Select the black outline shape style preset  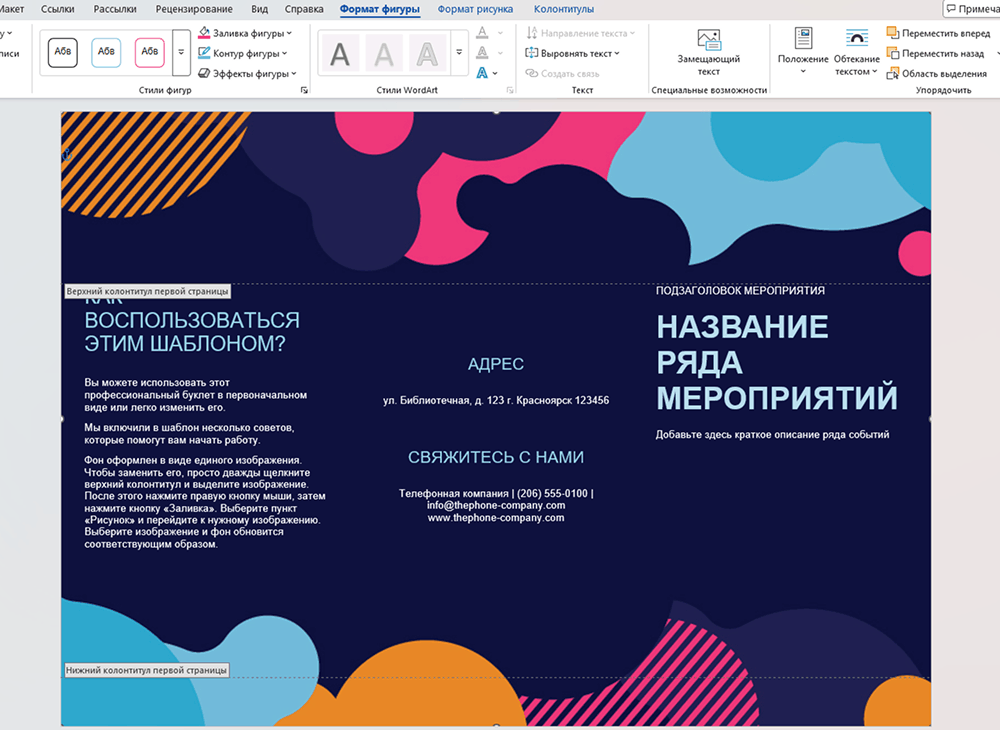(x=62, y=52)
